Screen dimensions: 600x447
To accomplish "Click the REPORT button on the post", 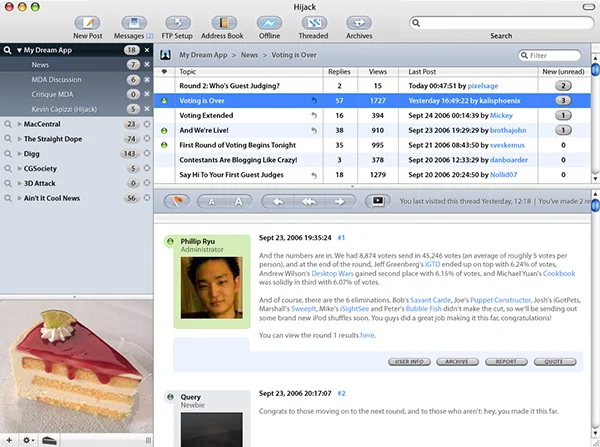I will coord(506,362).
